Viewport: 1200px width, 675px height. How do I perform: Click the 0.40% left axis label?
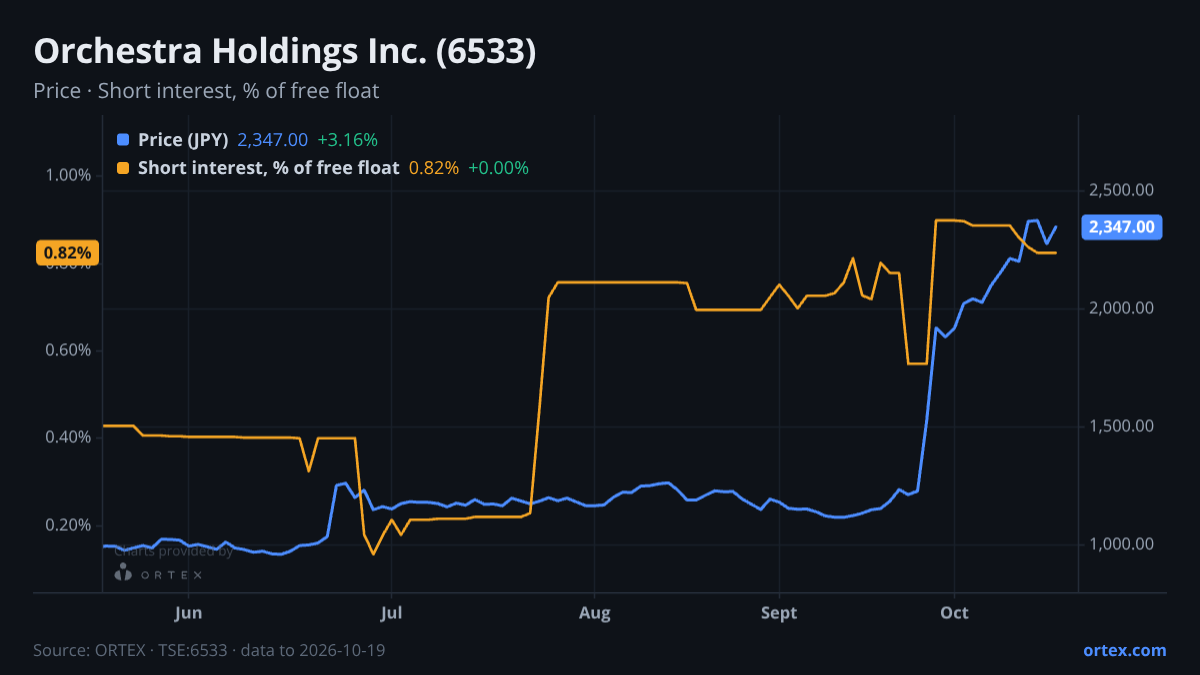pyautogui.click(x=69, y=438)
